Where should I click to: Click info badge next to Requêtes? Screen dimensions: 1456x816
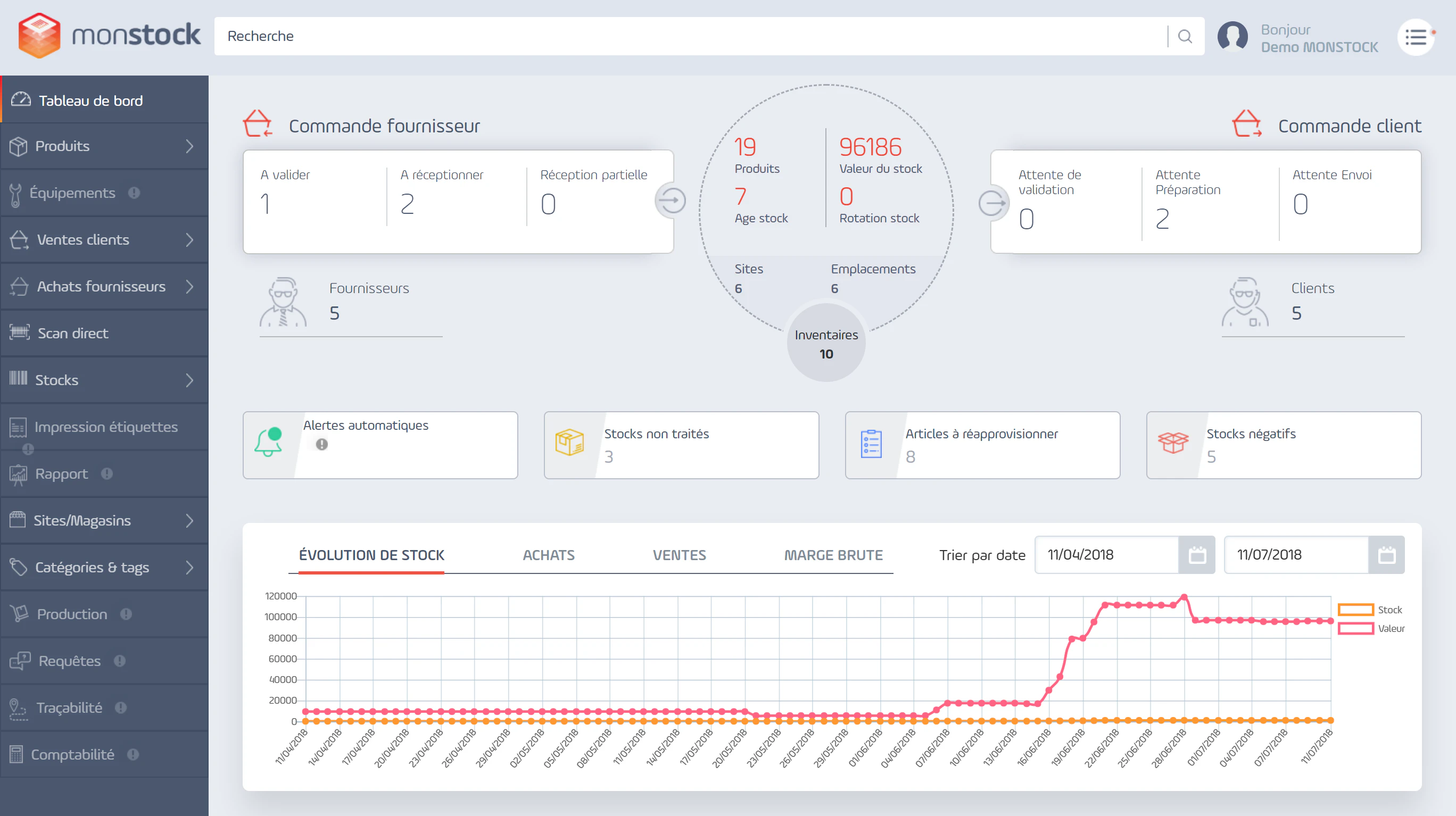coord(120,661)
